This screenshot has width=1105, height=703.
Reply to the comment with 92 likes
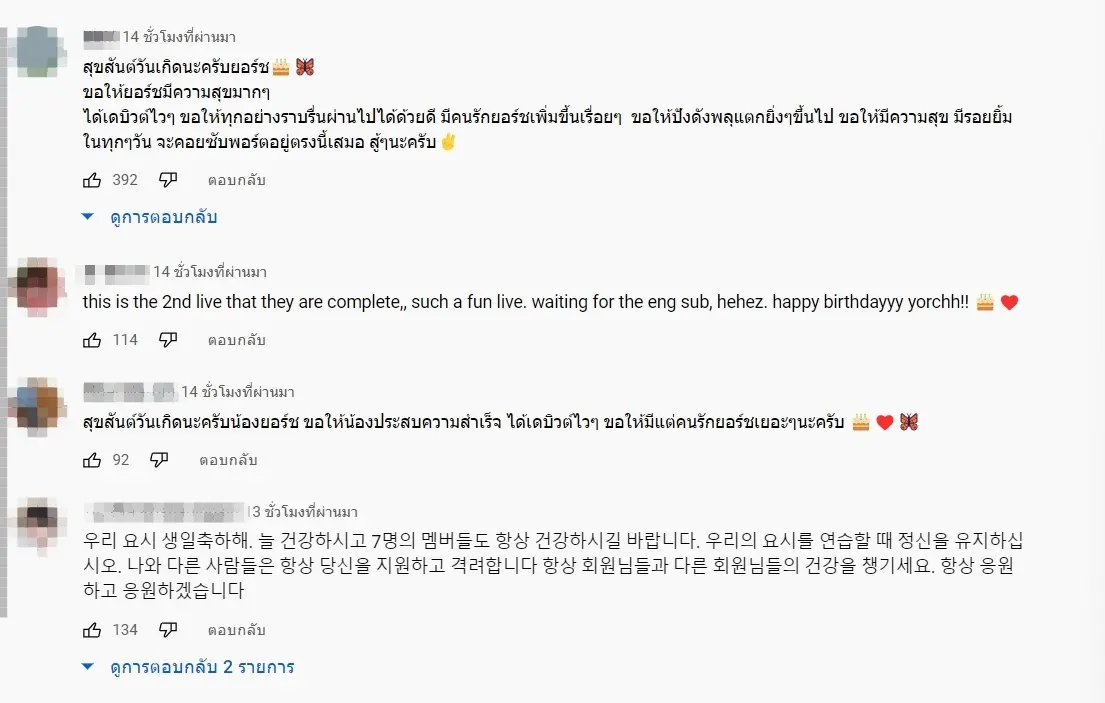tap(228, 460)
